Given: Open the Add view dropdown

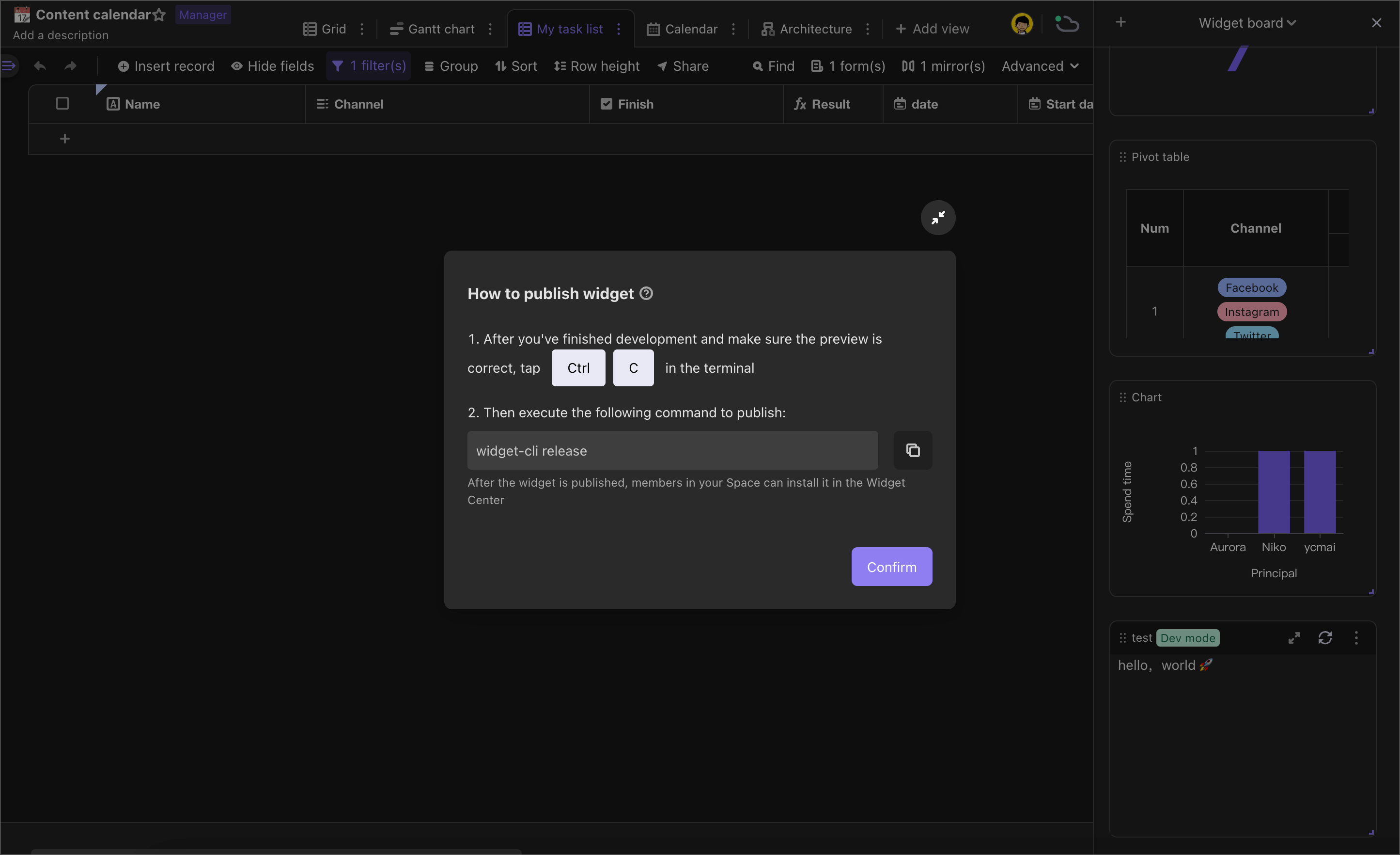Looking at the screenshot, I should pos(931,28).
